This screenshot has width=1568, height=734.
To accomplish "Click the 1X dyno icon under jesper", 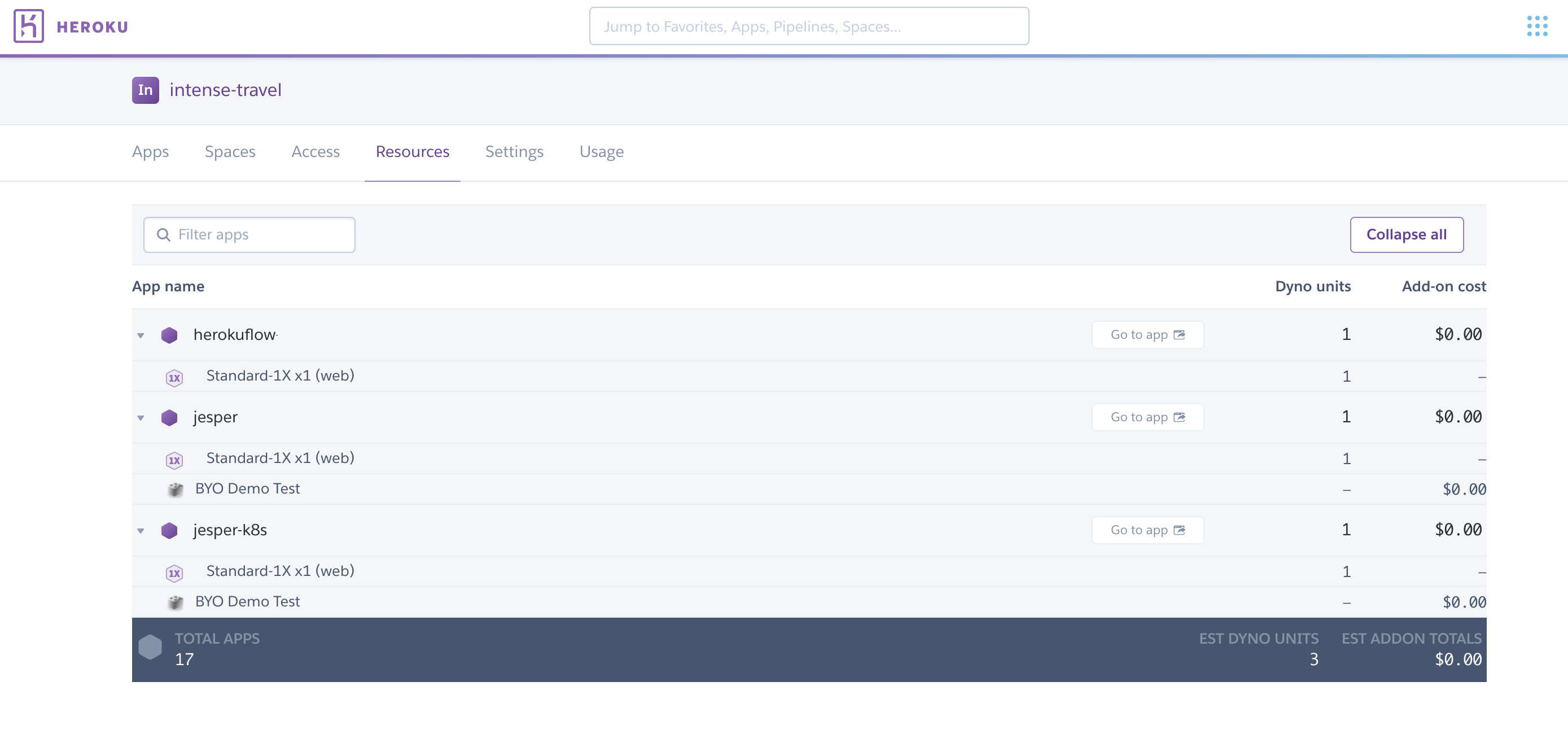I will pos(174,460).
